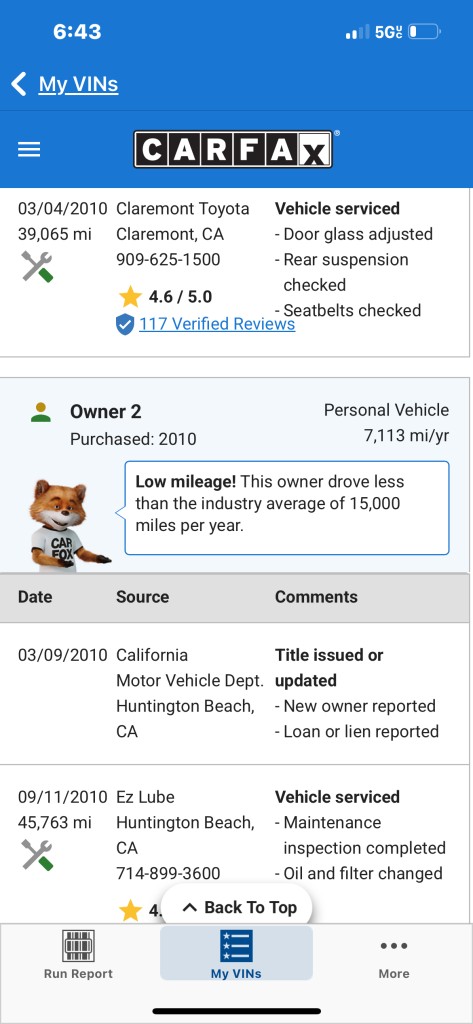Open the Run Report tab

[x=78, y=954]
